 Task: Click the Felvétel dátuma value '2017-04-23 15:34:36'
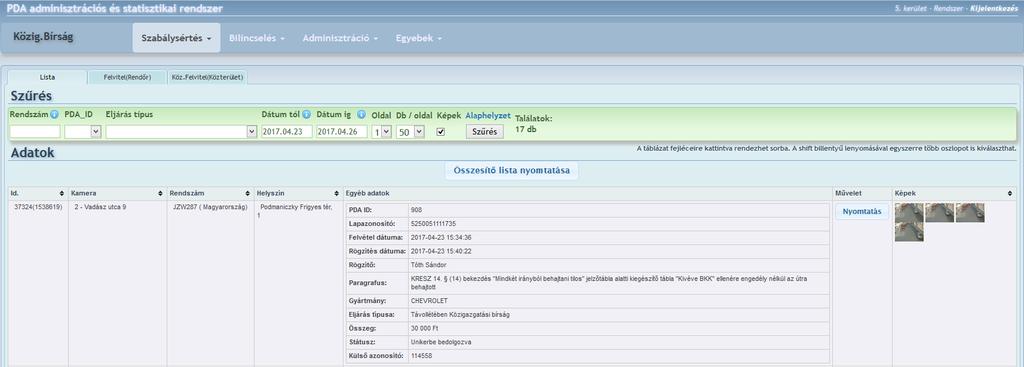(x=441, y=237)
